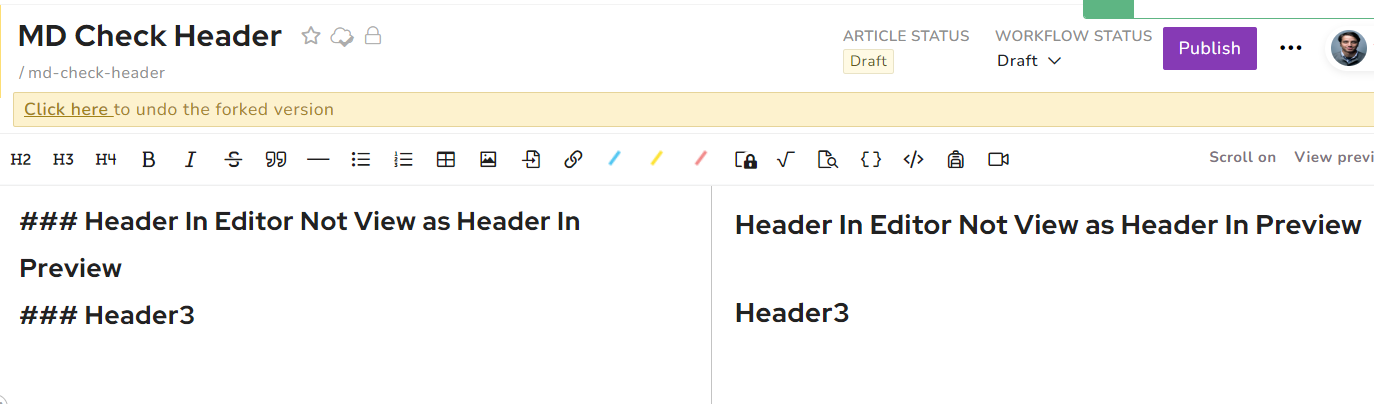Insert a numbered list
Viewport: 1374px width, 404px height.
pyautogui.click(x=403, y=159)
